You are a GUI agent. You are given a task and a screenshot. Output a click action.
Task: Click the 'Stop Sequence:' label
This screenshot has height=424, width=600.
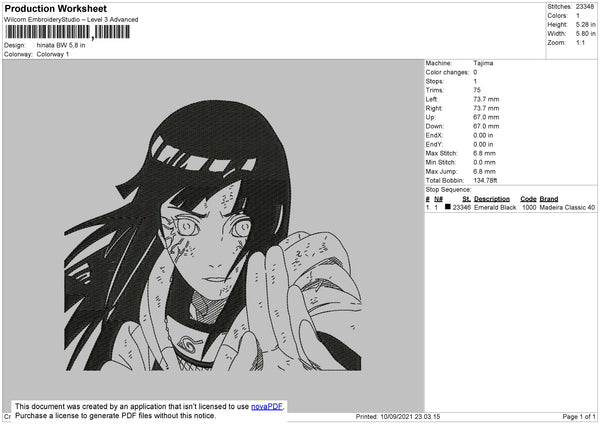pos(448,190)
